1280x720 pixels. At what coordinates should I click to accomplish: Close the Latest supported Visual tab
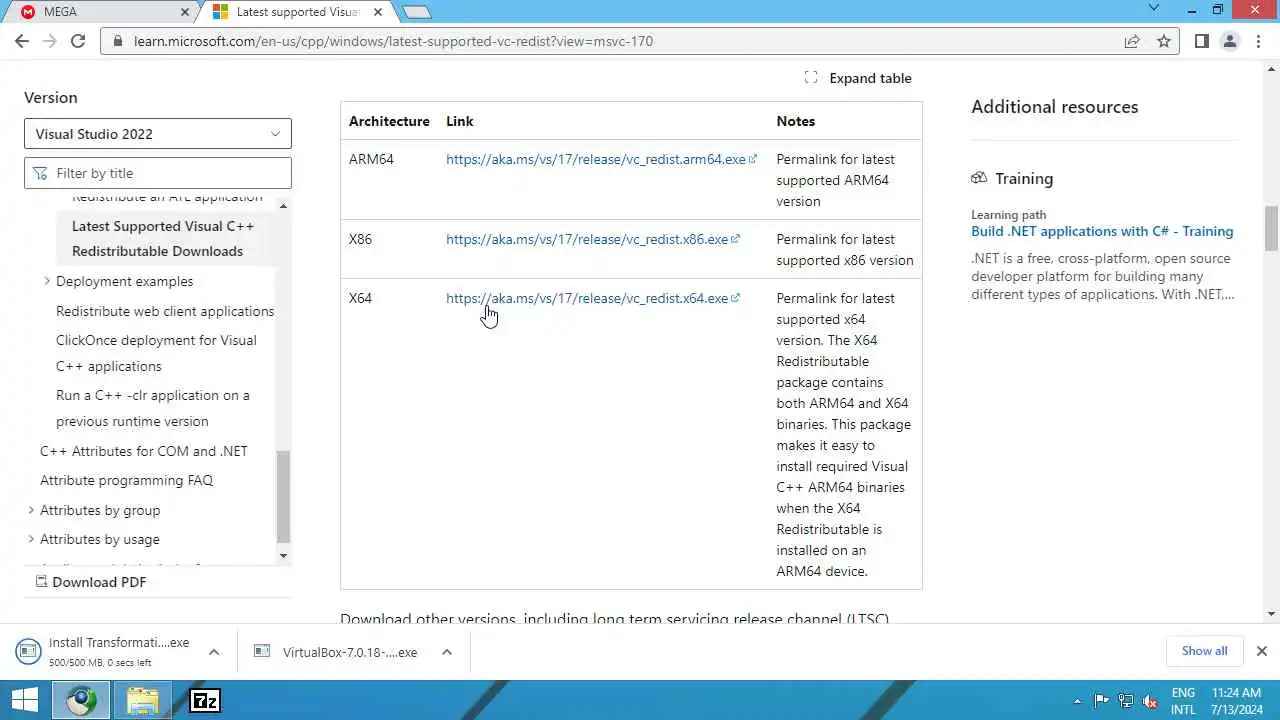point(378,12)
